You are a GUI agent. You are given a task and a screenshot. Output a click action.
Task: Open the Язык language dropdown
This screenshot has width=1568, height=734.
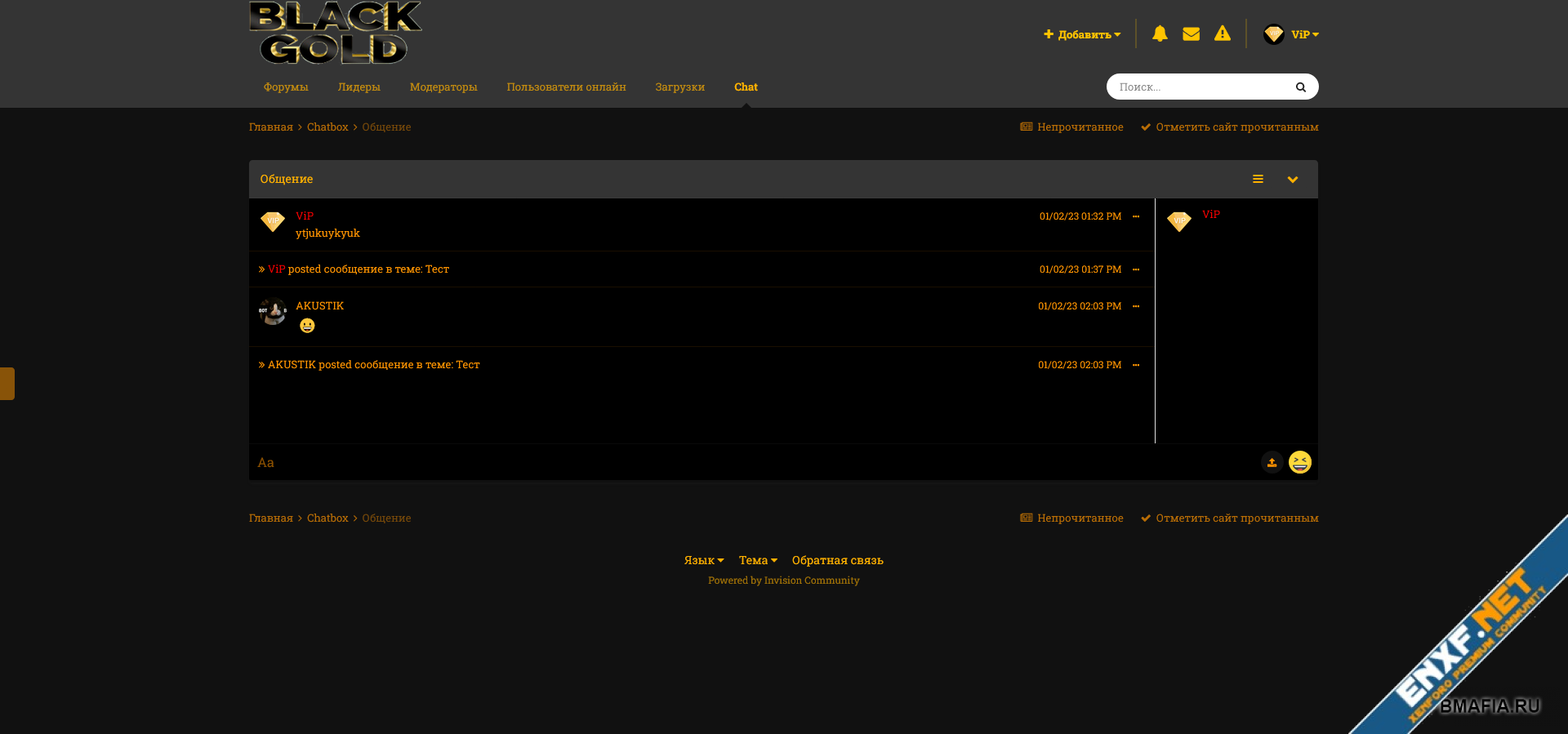tap(703, 560)
